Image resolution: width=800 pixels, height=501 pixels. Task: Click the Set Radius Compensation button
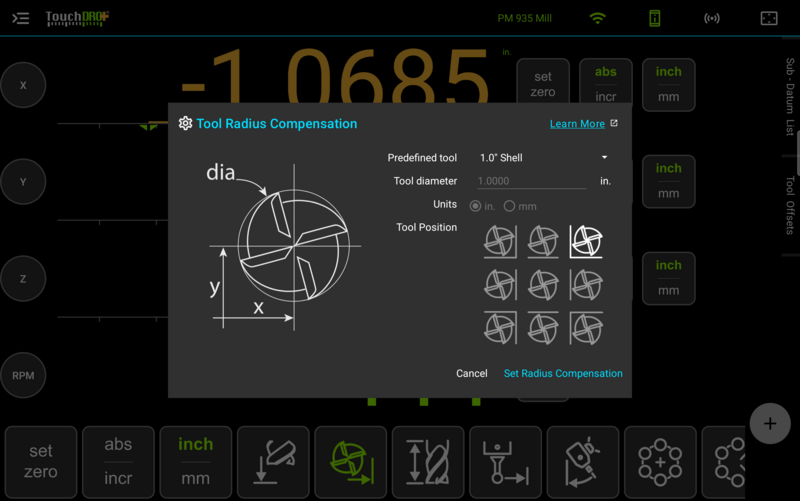click(x=563, y=373)
